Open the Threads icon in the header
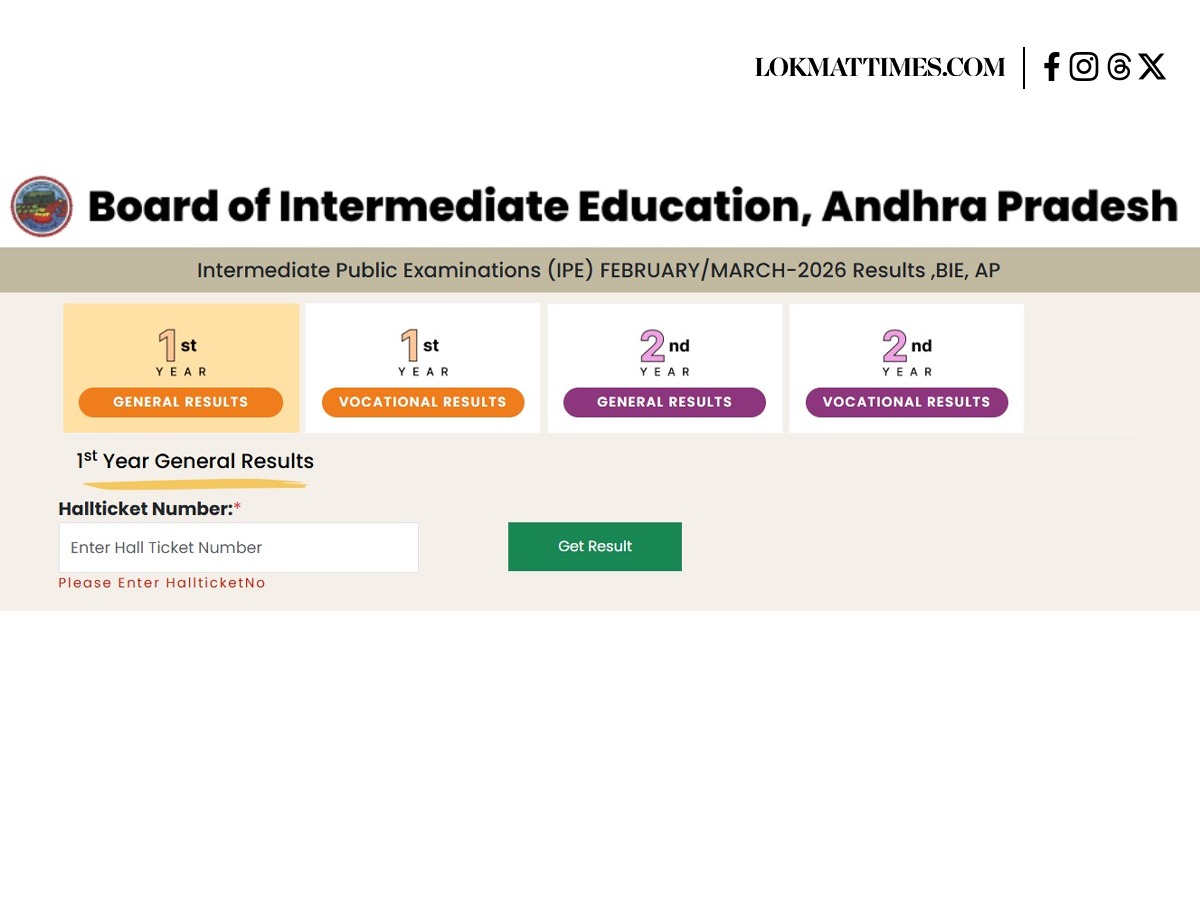 pyautogui.click(x=1119, y=67)
